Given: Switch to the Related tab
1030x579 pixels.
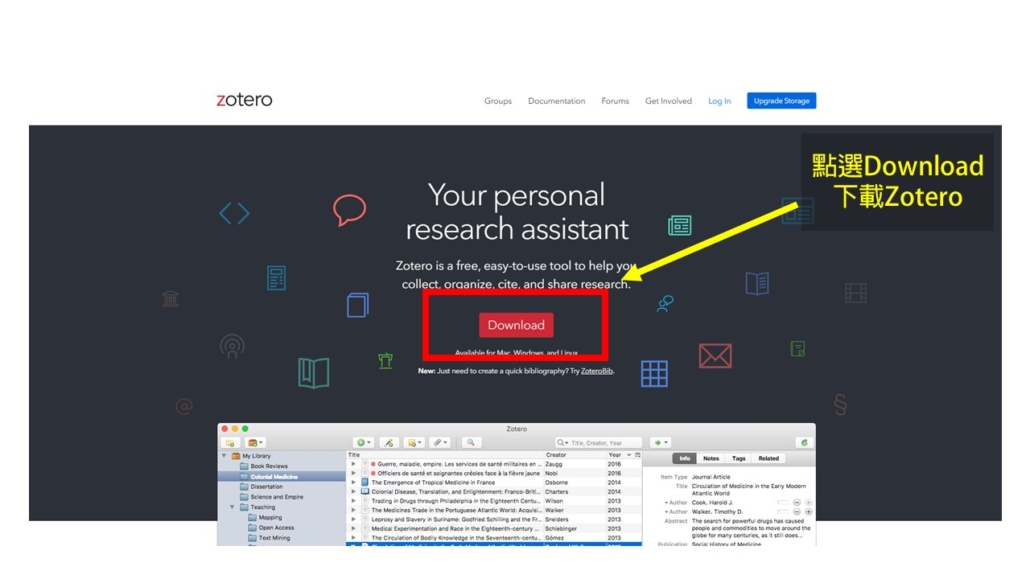Looking at the screenshot, I should tap(769, 459).
